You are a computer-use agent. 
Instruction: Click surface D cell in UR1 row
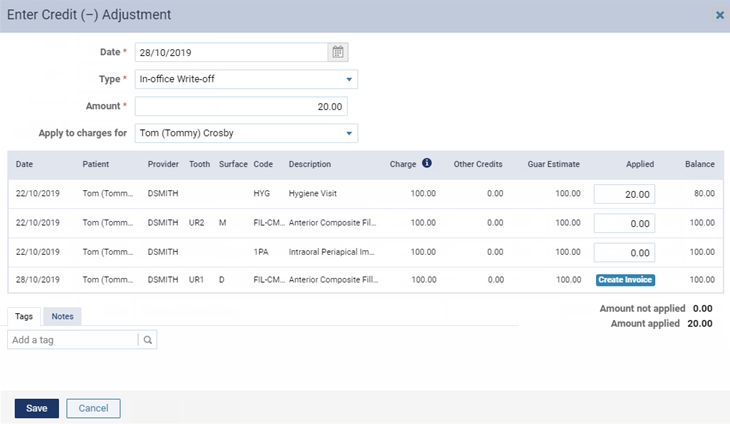coord(222,279)
